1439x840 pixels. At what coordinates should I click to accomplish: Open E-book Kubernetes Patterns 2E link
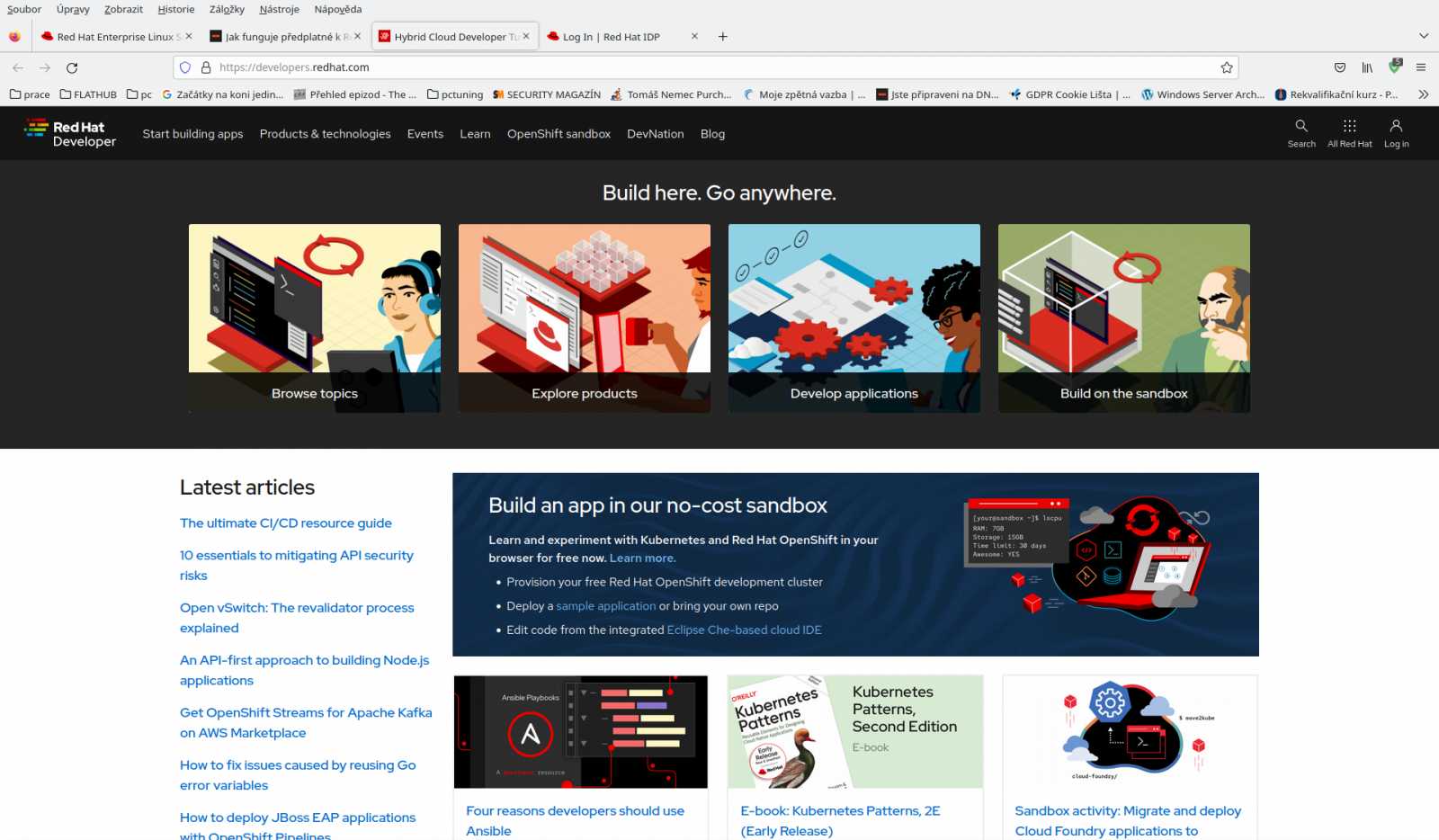(840, 821)
